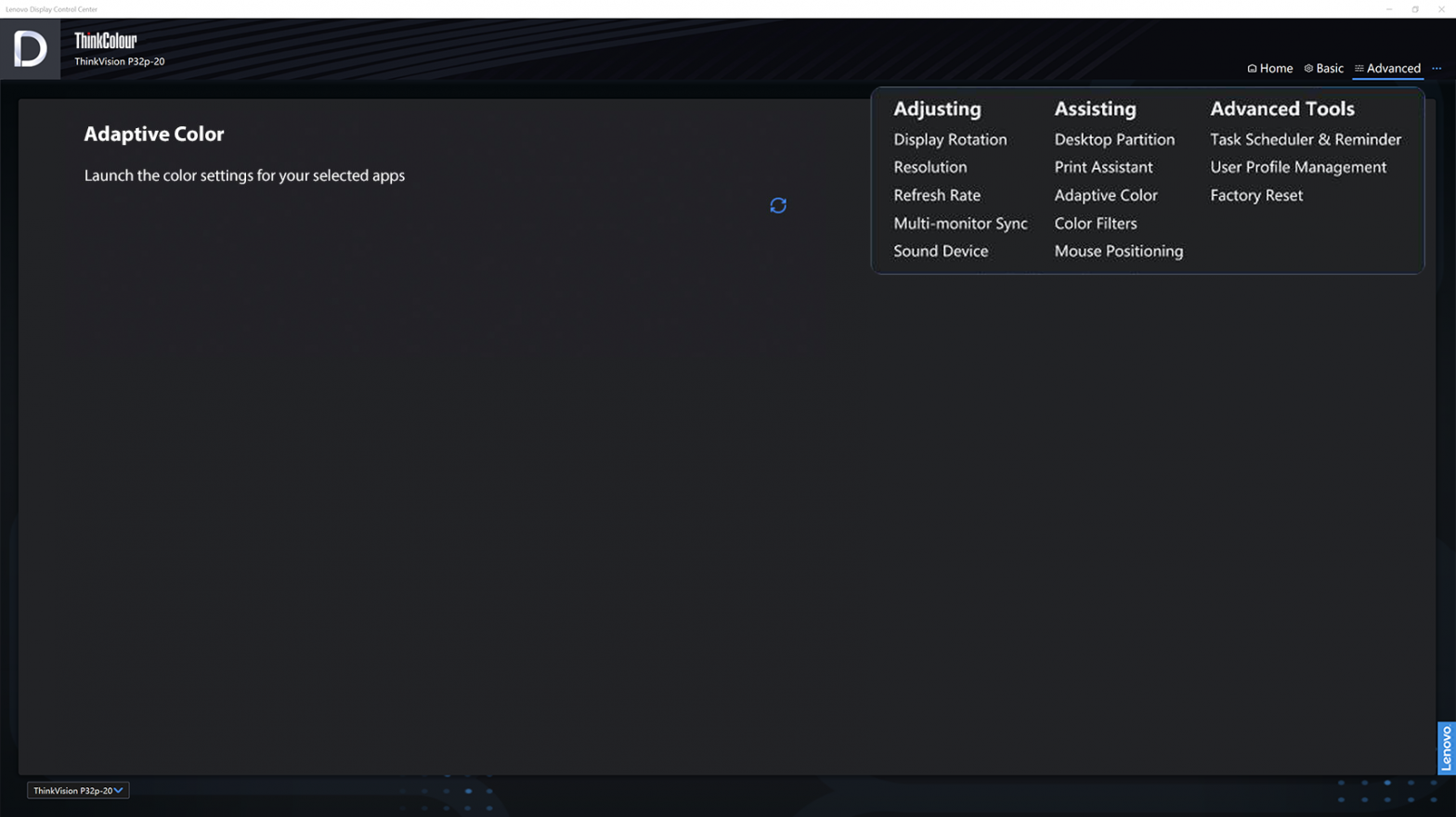Open the three-dot more options menu
This screenshot has width=1456, height=817.
click(1436, 68)
